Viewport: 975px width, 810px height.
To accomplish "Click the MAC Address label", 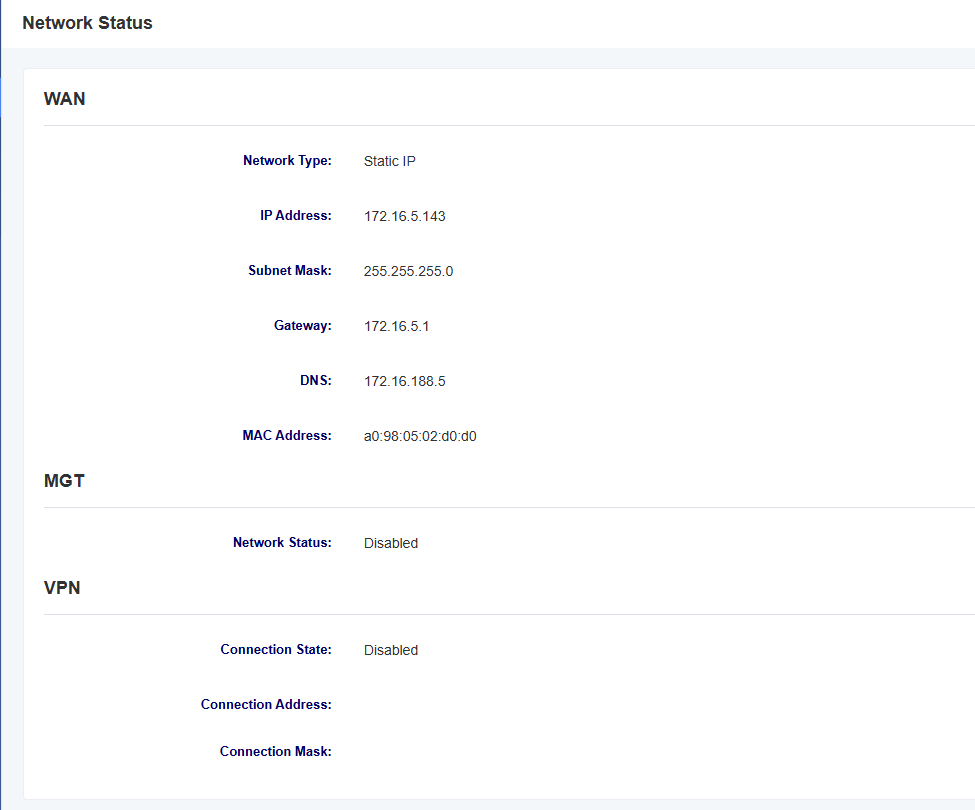I will click(x=287, y=435).
